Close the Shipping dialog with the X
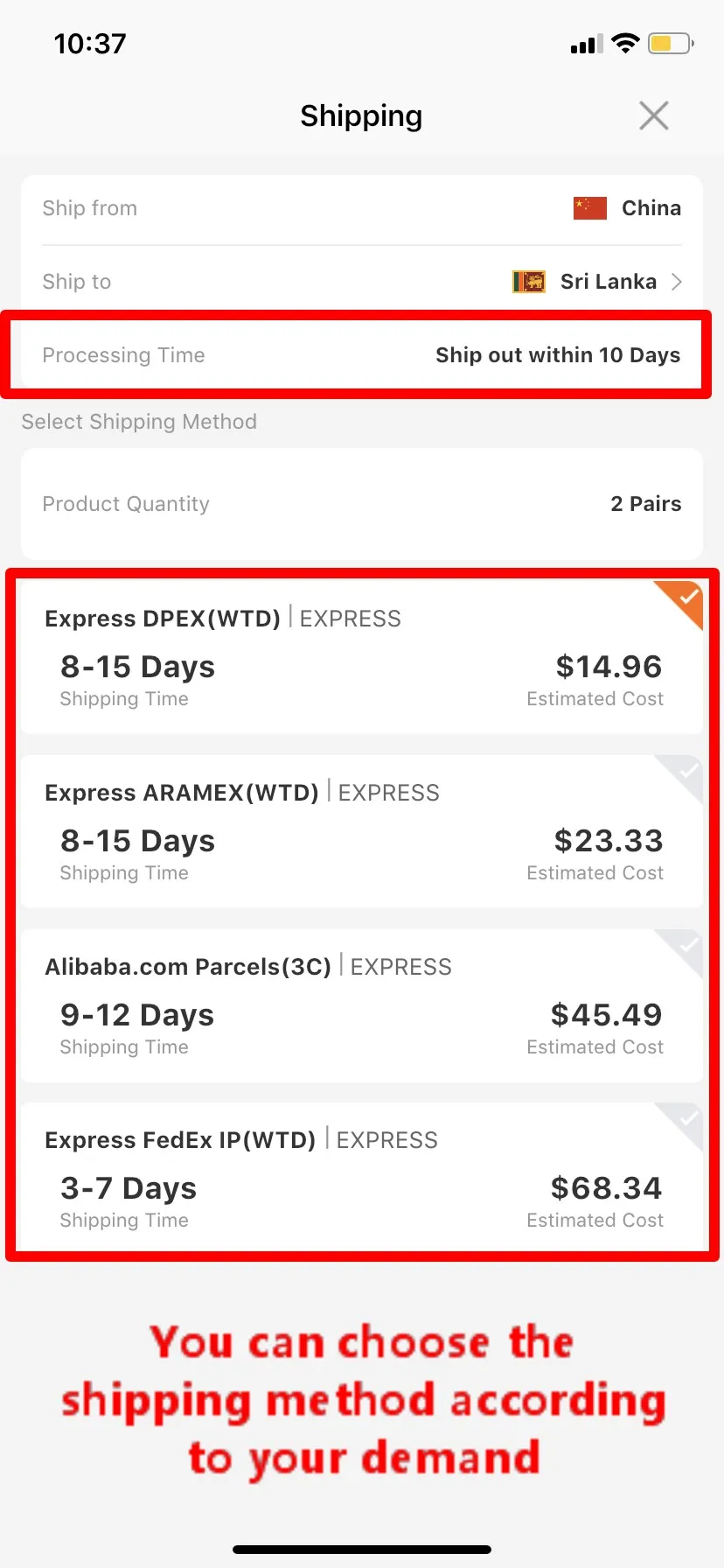Viewport: 724px width, 1568px height. (x=654, y=115)
